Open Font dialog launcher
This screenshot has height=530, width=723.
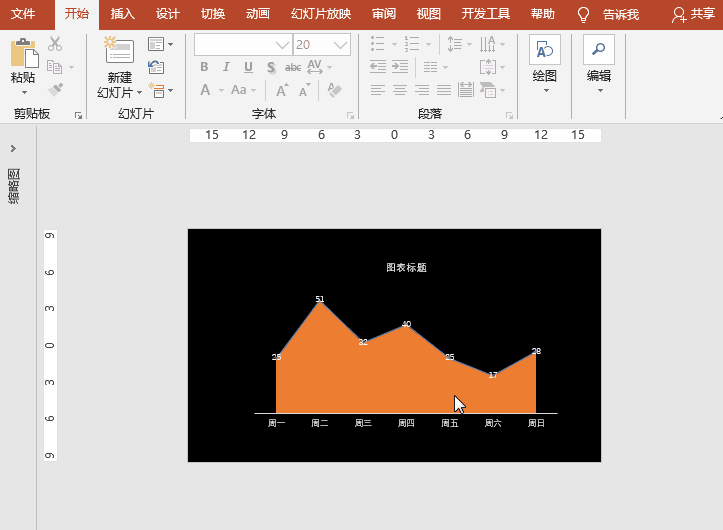(x=350, y=115)
